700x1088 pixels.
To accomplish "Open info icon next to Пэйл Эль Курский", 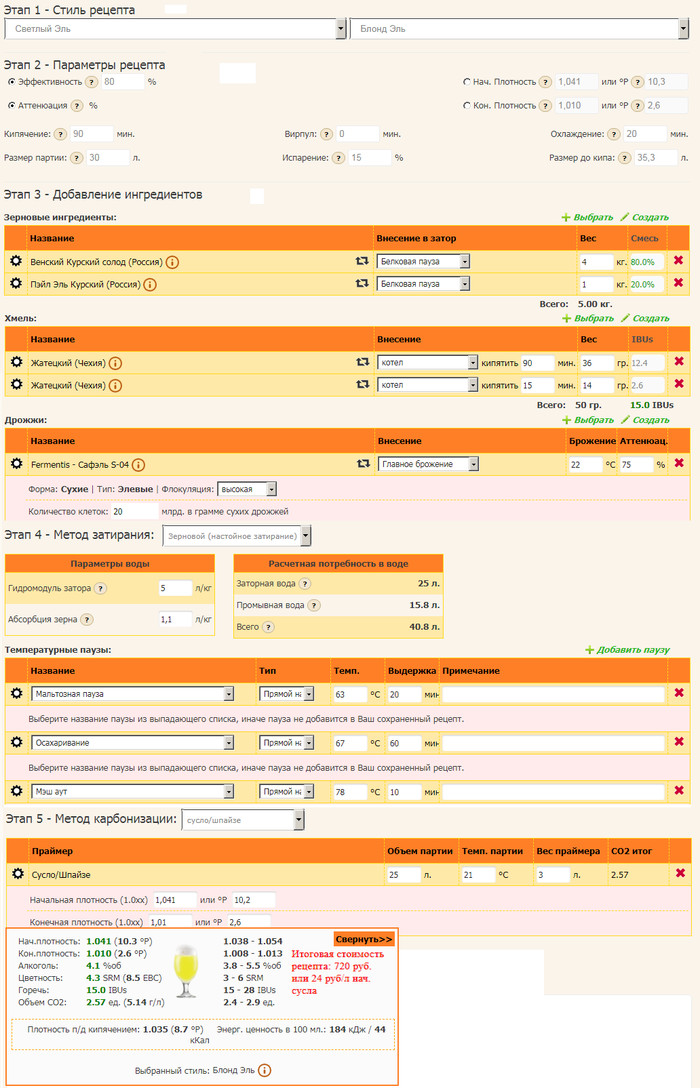I will [x=150, y=284].
